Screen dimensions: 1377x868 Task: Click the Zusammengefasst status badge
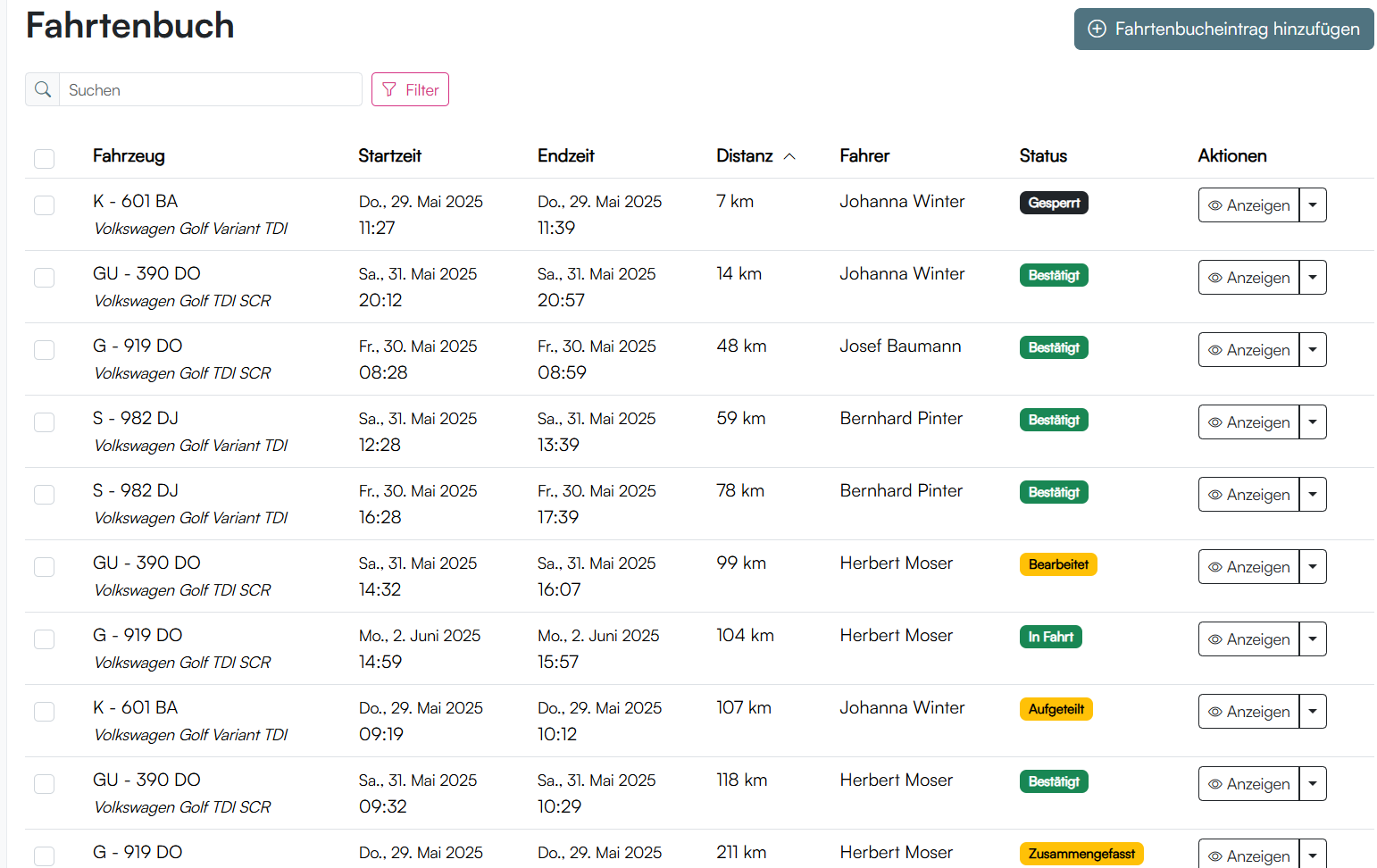[x=1081, y=854]
